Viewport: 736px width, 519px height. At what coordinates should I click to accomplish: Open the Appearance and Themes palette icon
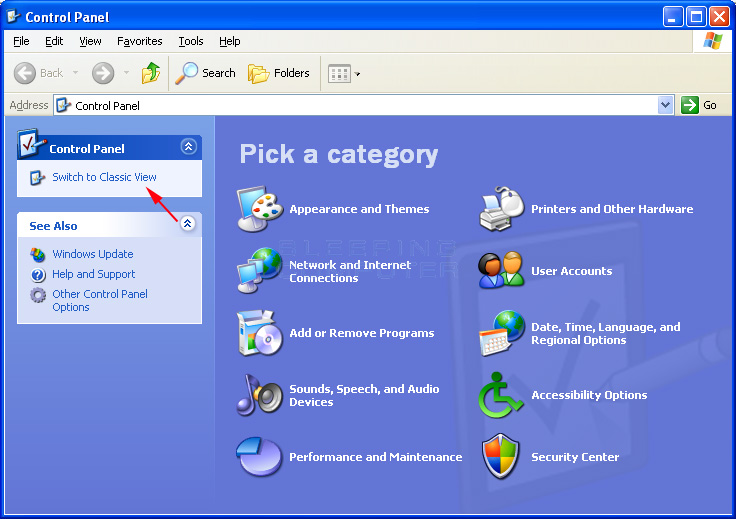(260, 209)
